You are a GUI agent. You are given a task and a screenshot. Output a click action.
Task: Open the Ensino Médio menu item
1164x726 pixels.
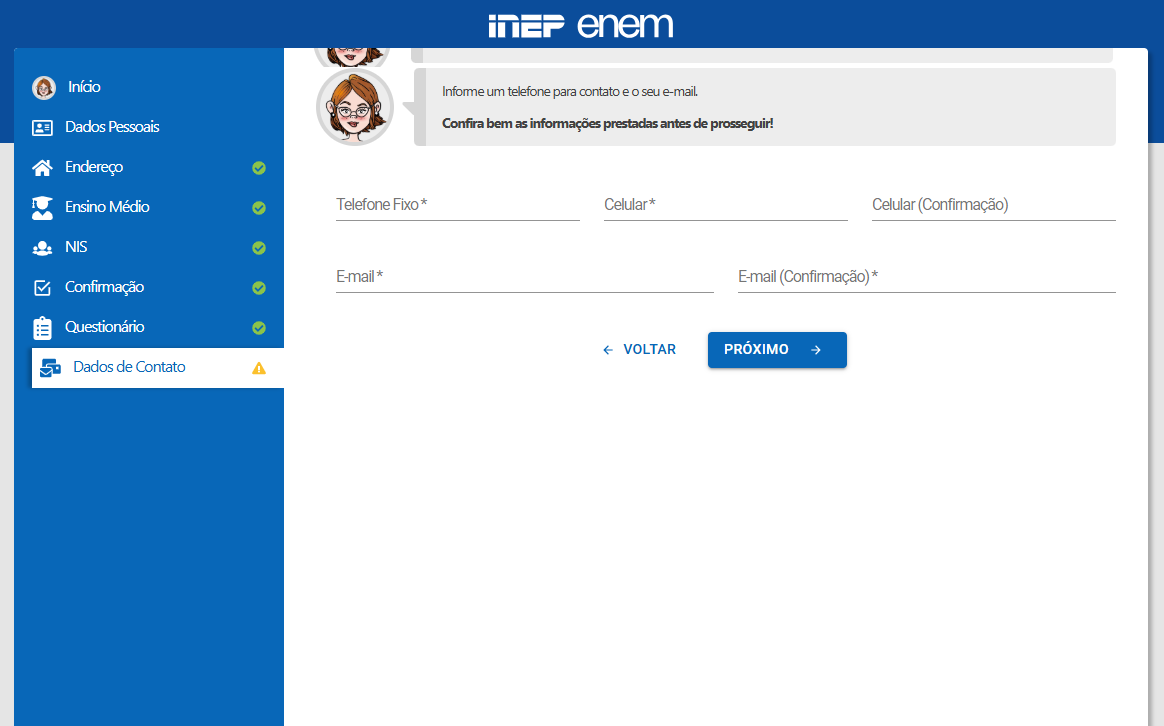coord(107,207)
